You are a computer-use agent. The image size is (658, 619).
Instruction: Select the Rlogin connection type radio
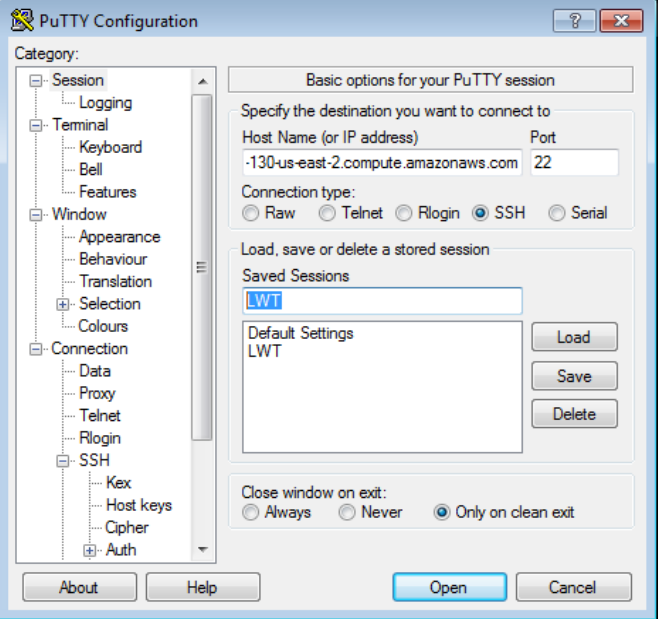[x=403, y=213]
